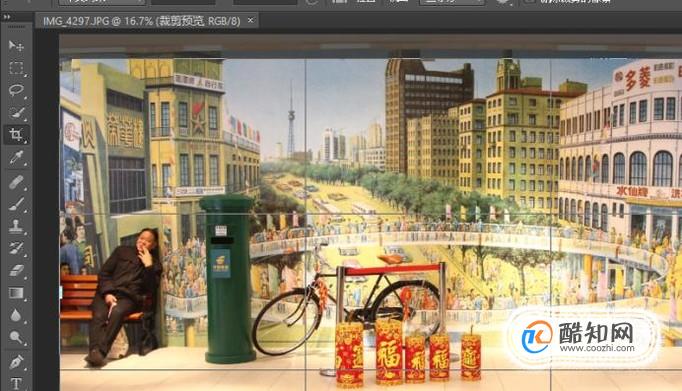Select the Move tool
Image resolution: width=682 pixels, height=391 pixels.
[16, 46]
